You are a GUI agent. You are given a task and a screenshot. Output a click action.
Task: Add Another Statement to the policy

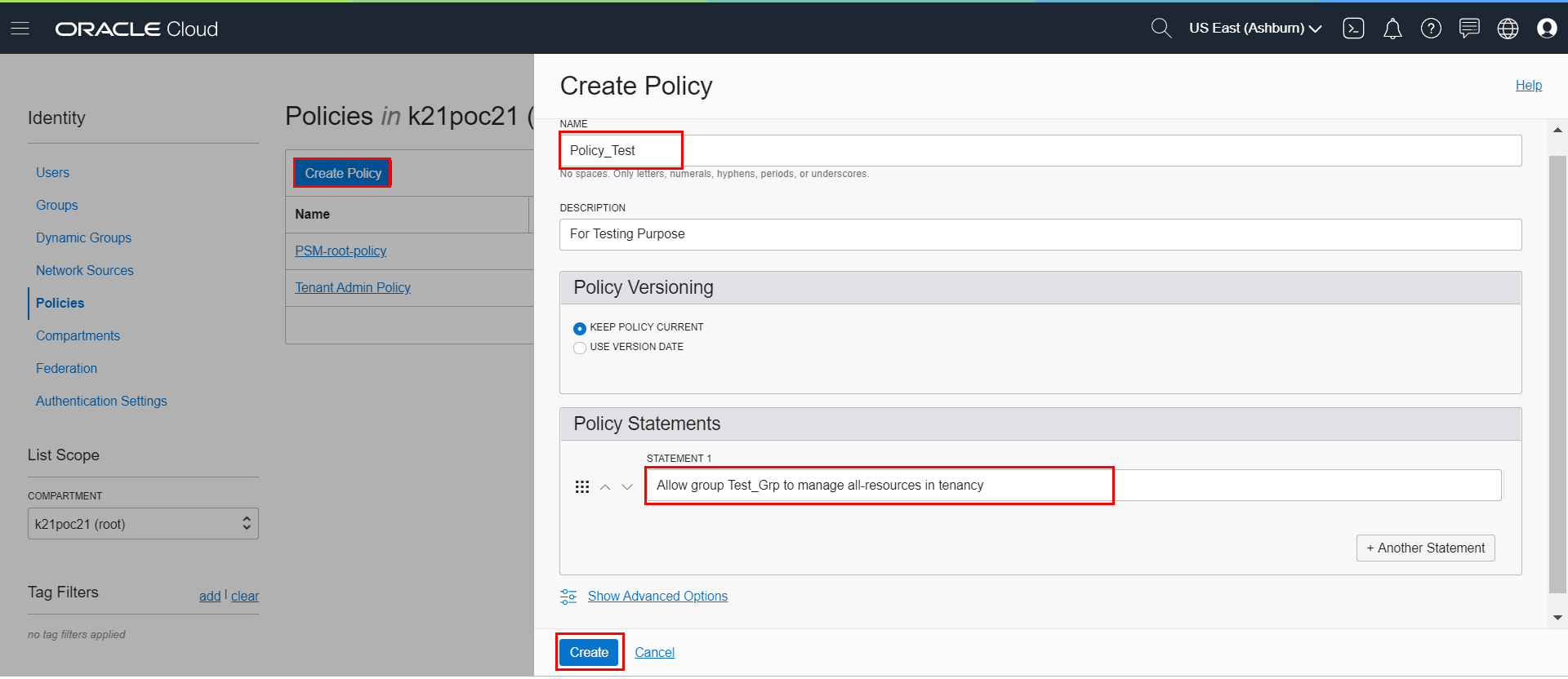[1426, 548]
